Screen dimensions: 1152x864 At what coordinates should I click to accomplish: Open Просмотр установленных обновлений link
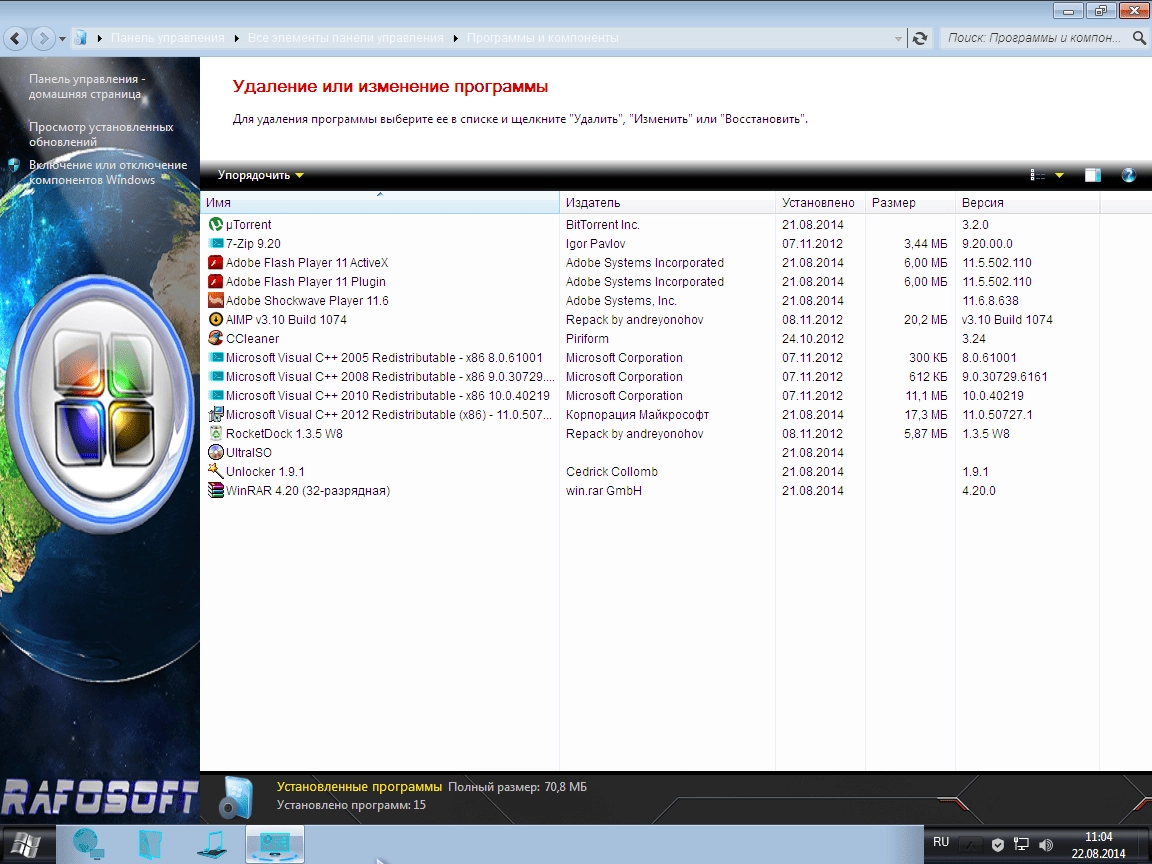coord(101,134)
